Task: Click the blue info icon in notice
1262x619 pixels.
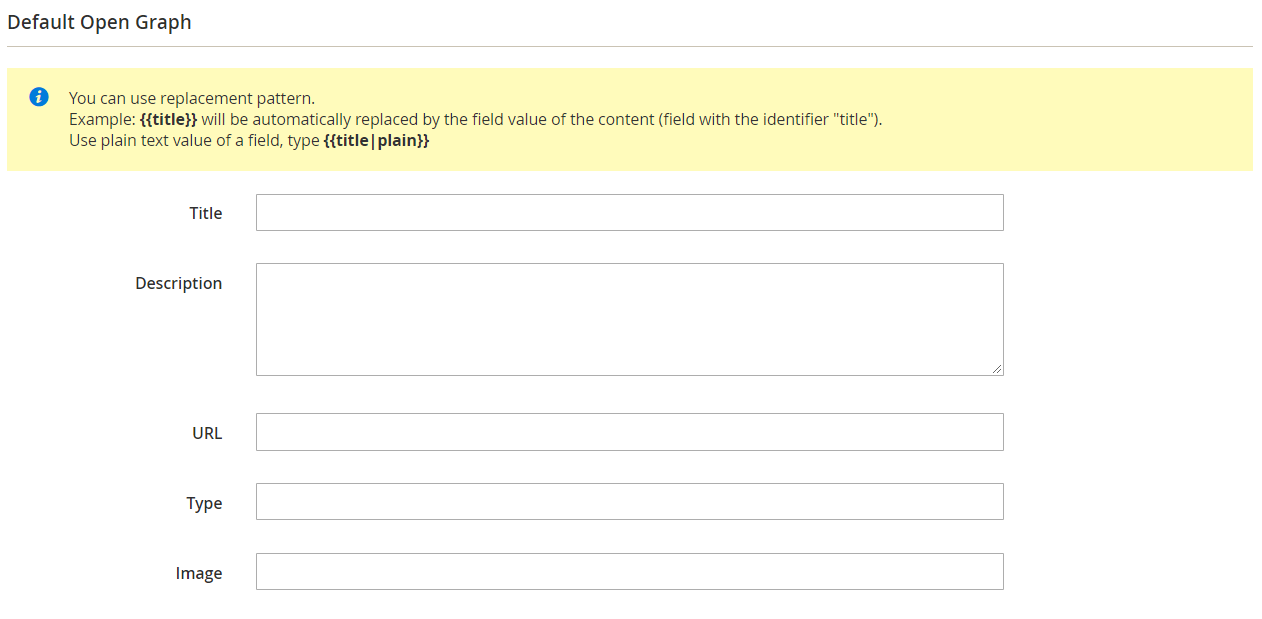Action: (39, 97)
